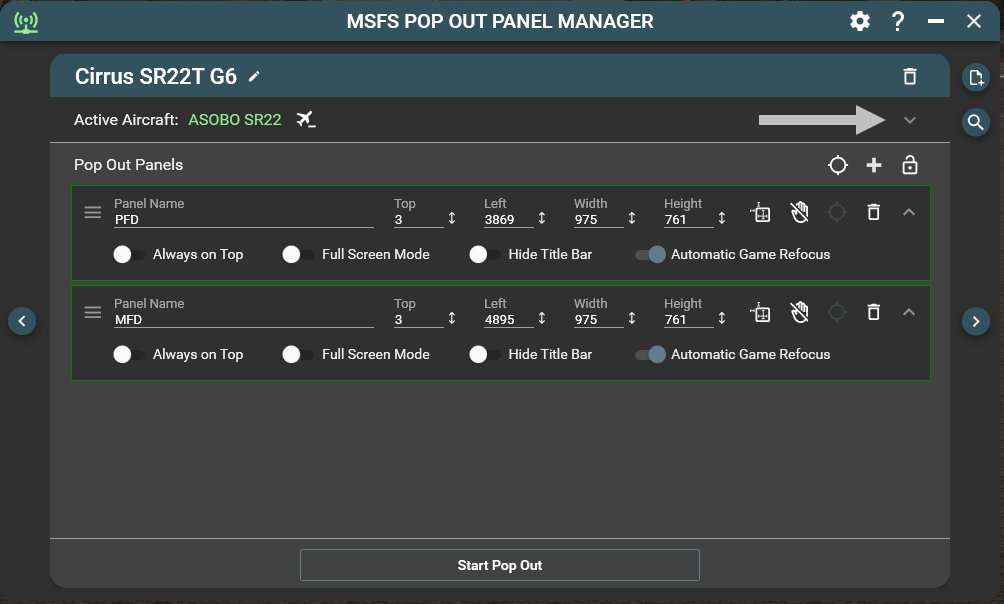Open the settings gear icon
The height and width of the screenshot is (604, 1004).
(x=859, y=21)
